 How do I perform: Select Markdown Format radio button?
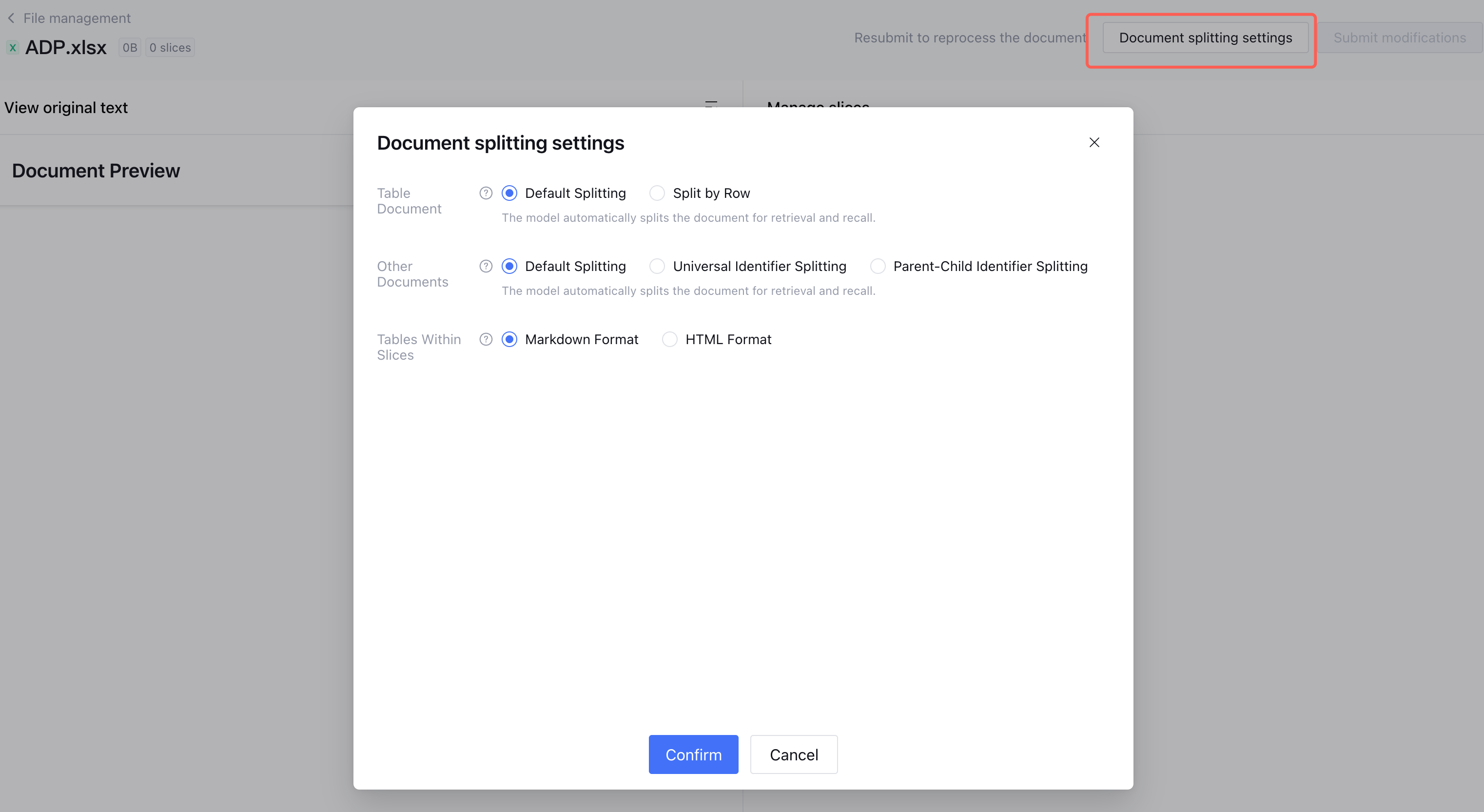point(509,339)
